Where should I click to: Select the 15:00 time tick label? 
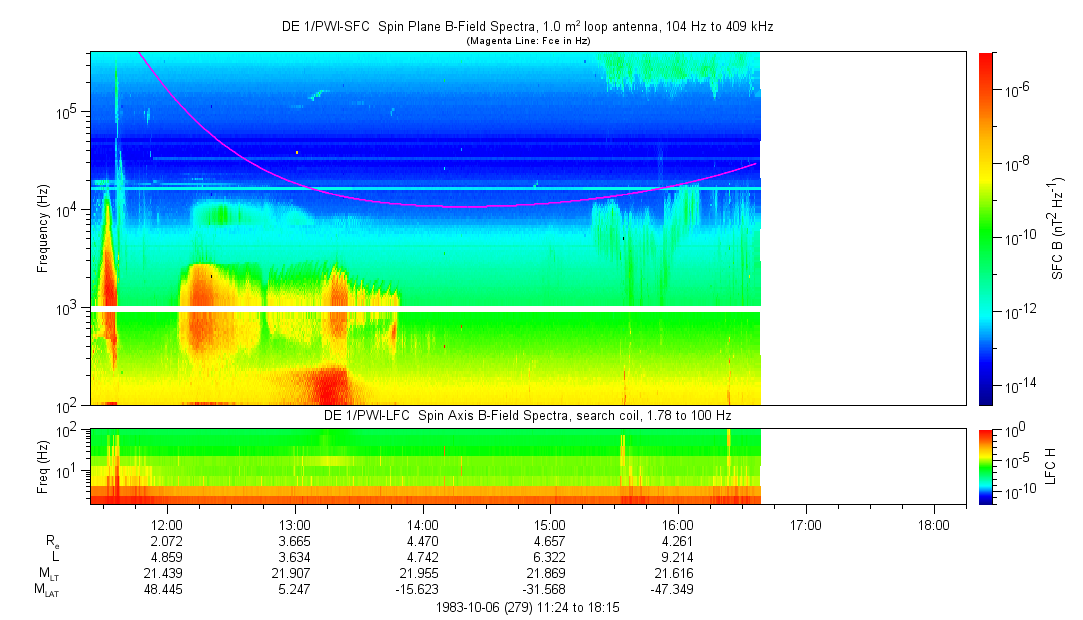pyautogui.click(x=550, y=524)
